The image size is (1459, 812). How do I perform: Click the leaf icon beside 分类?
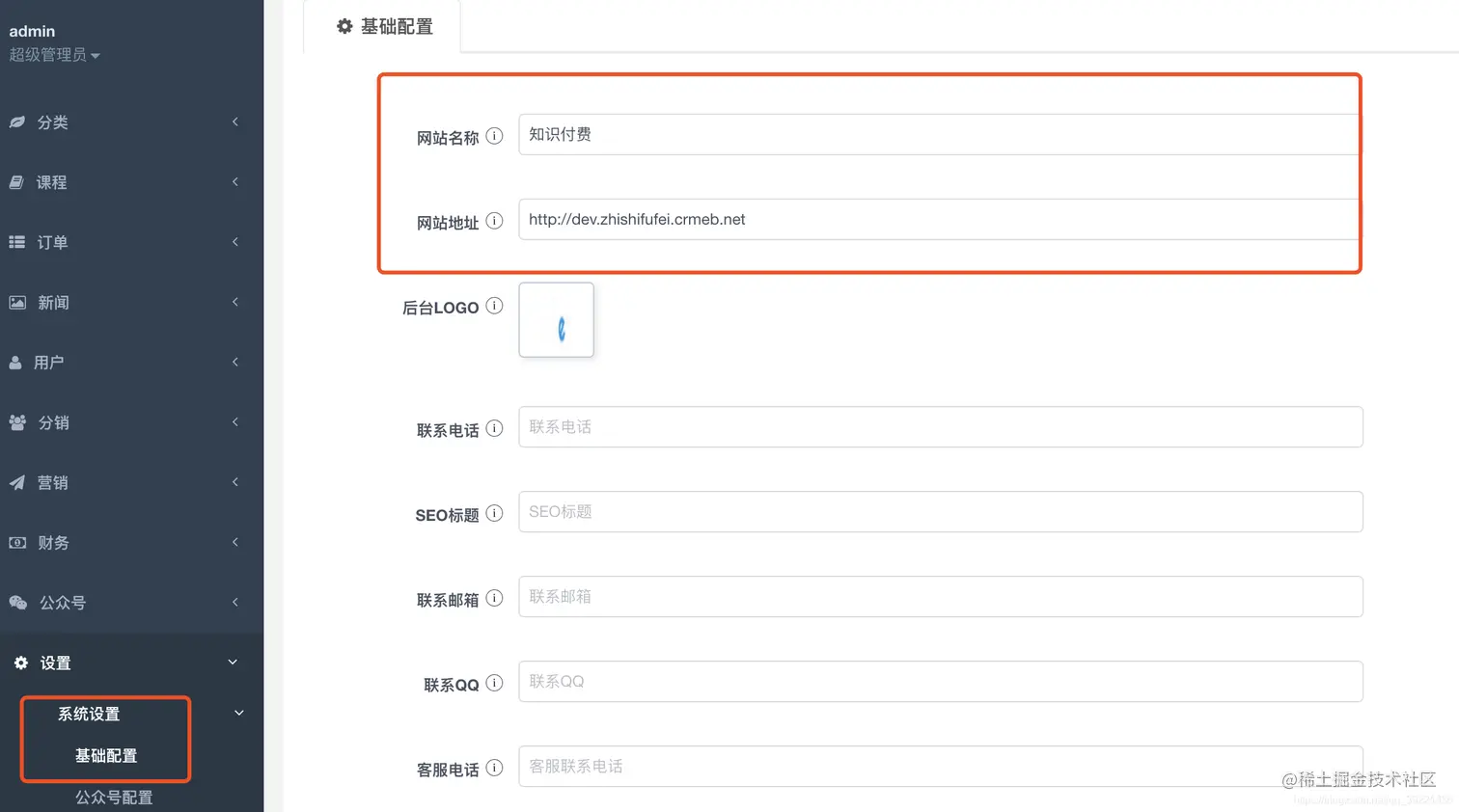click(x=17, y=122)
